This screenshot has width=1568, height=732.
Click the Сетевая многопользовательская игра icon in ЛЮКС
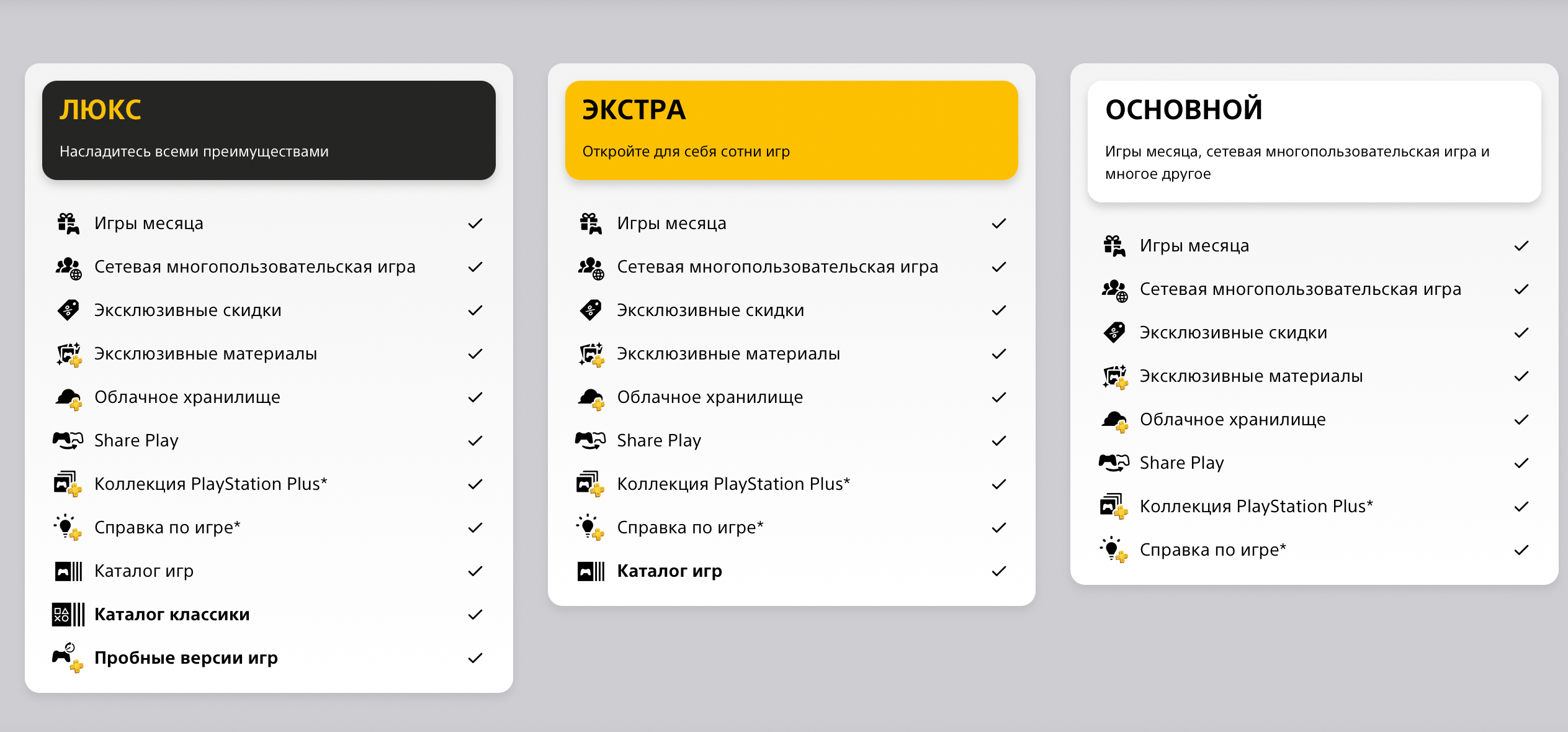pos(68,268)
